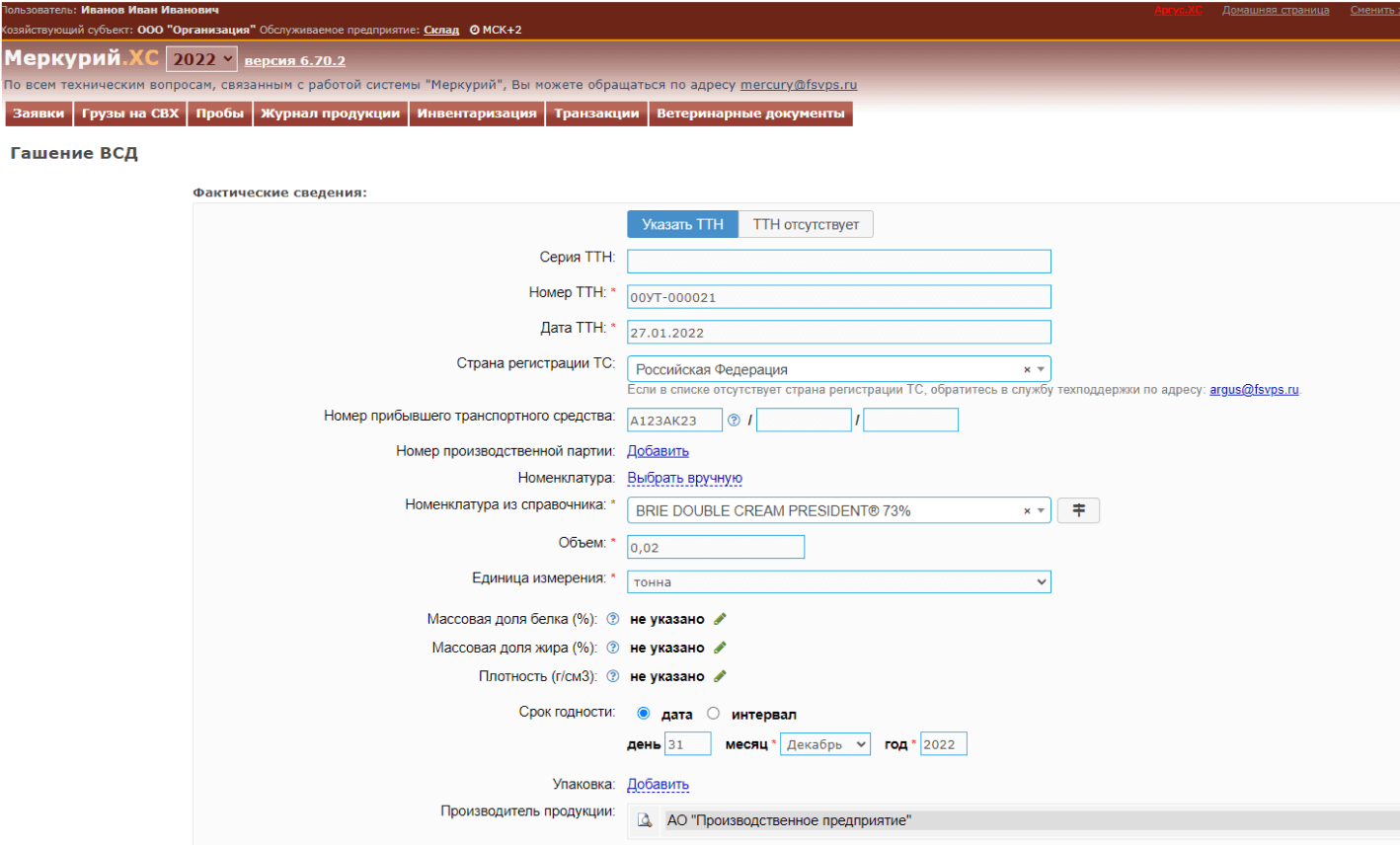
Task: Expand Номенклатура из справочника dropdown arrow
Action: [1041, 510]
